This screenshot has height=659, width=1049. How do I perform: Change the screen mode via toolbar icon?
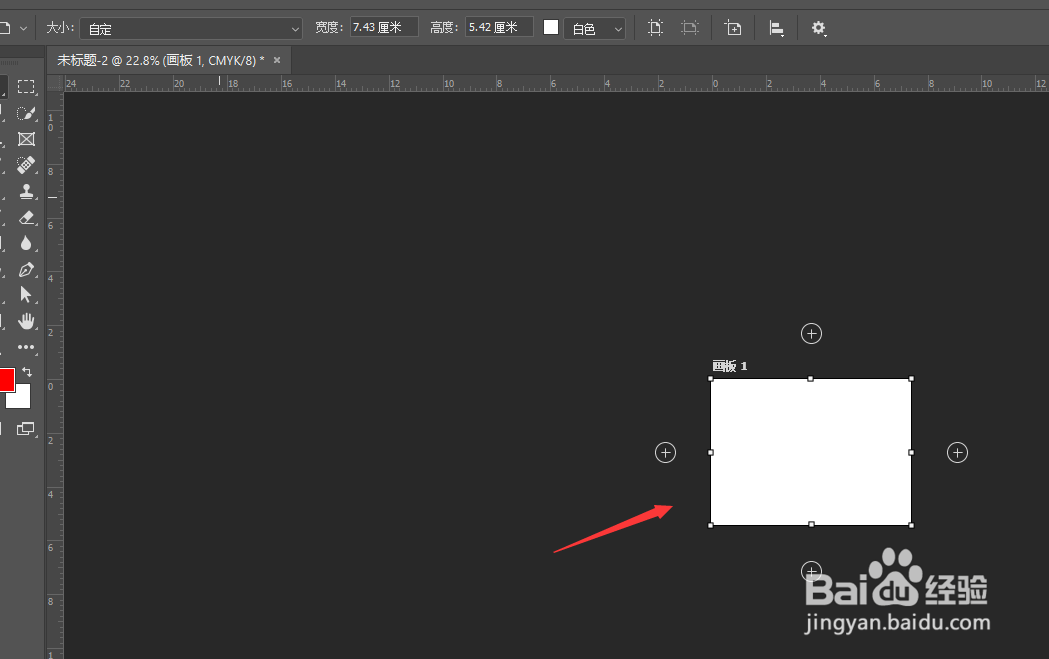(x=25, y=429)
